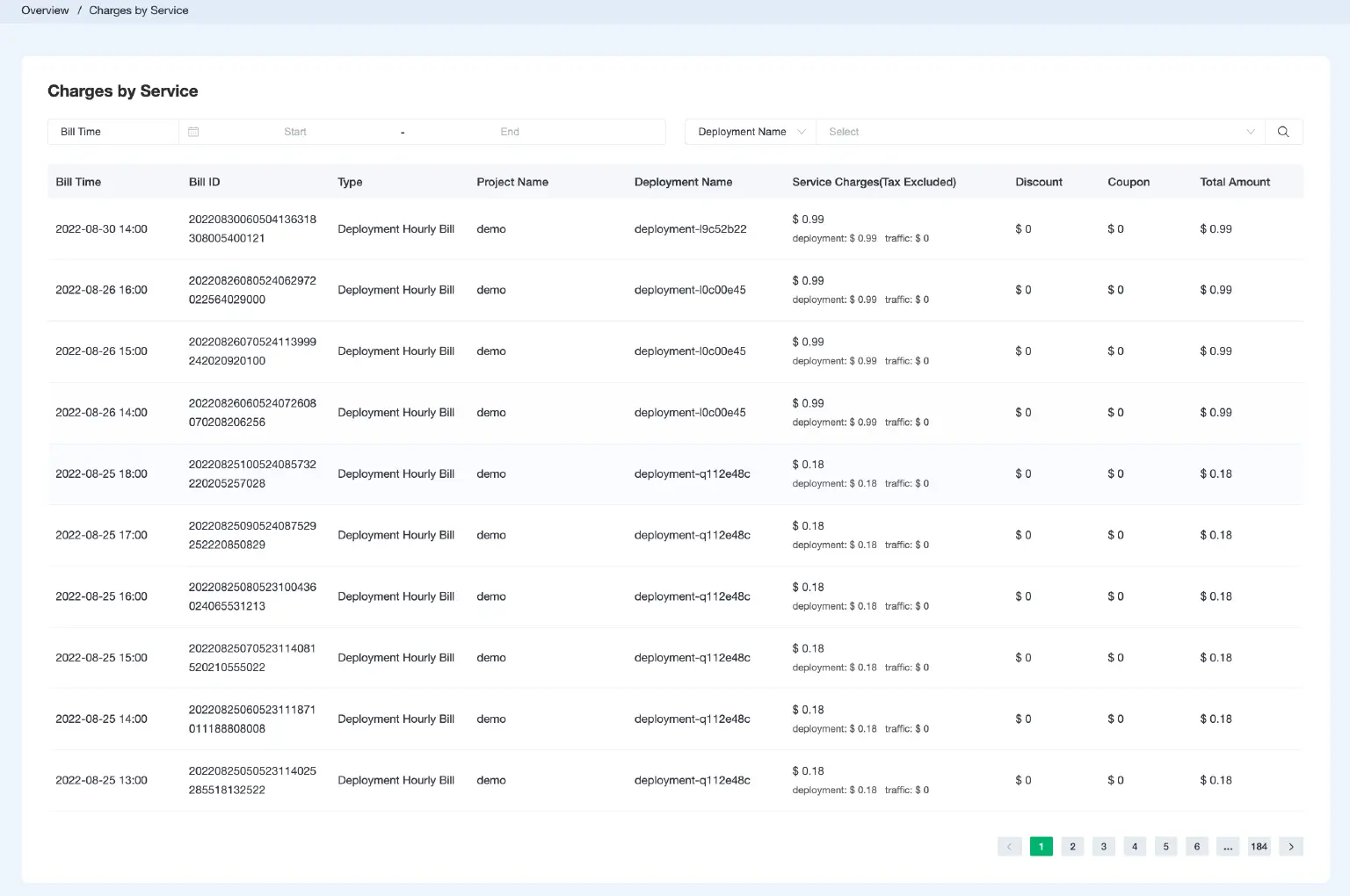Click the search magnifier icon
1350x896 pixels.
coord(1283,132)
